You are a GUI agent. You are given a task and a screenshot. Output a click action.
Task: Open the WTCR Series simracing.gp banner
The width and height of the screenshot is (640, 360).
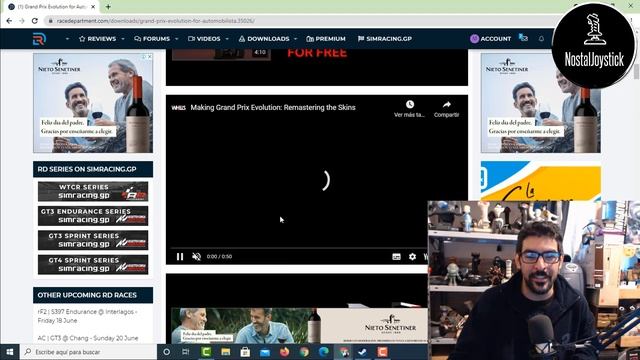[x=93, y=191]
